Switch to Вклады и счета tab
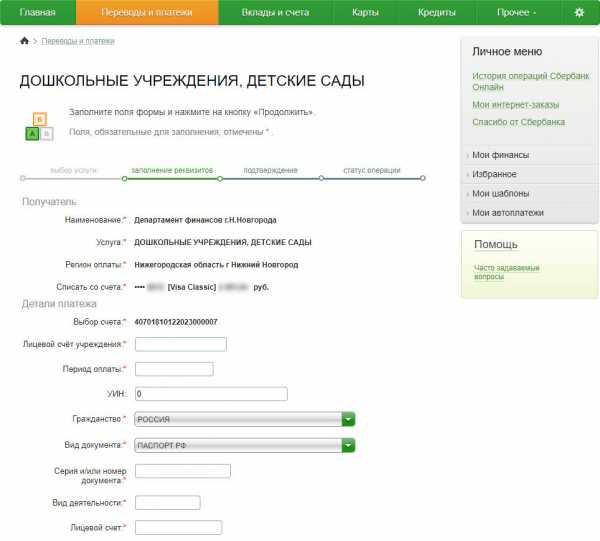Image resolution: width=600 pixels, height=541 pixels. click(x=275, y=13)
